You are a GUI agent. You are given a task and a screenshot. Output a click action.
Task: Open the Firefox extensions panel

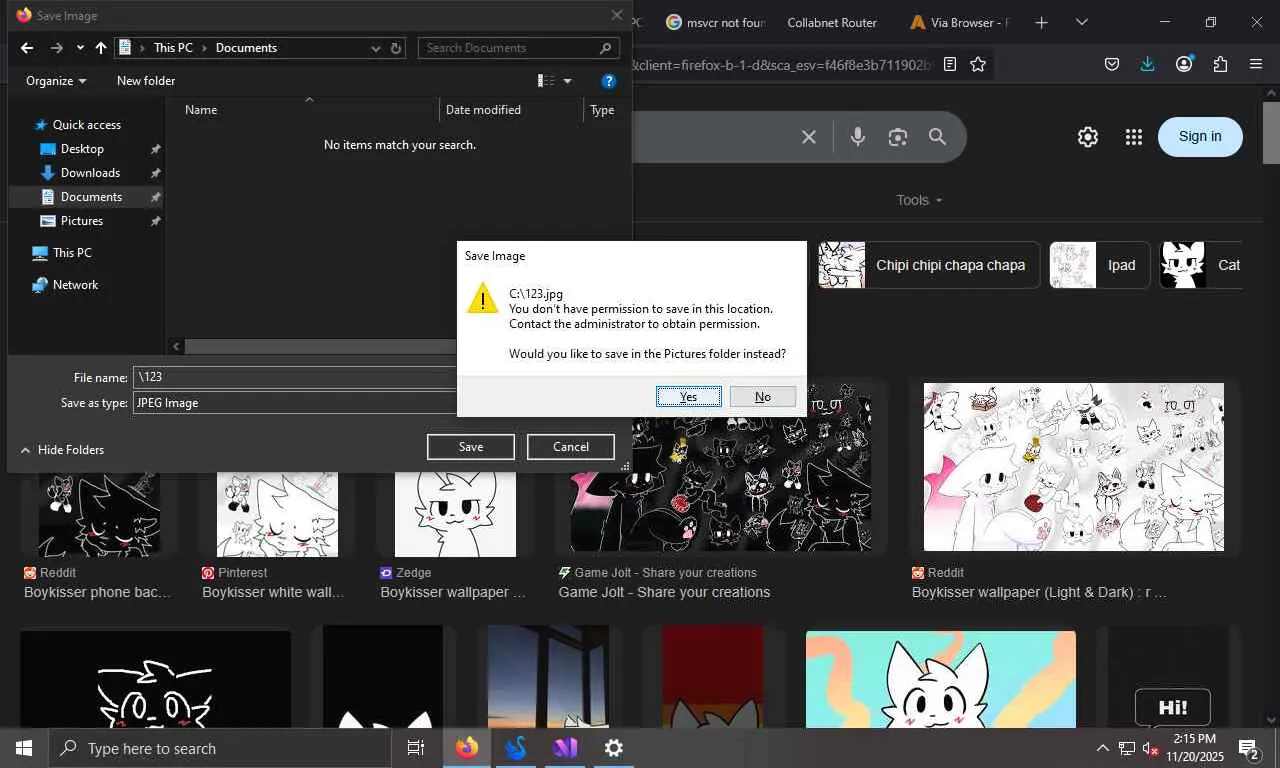(x=1220, y=64)
